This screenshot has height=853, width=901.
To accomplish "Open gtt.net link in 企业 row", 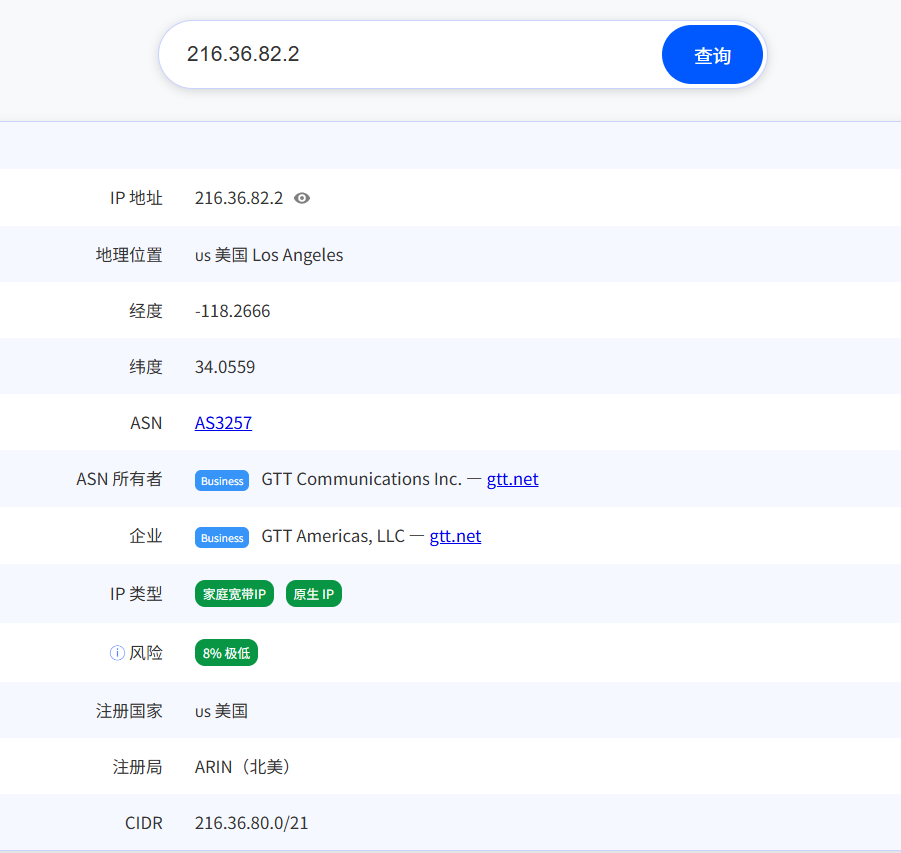I will coord(455,537).
